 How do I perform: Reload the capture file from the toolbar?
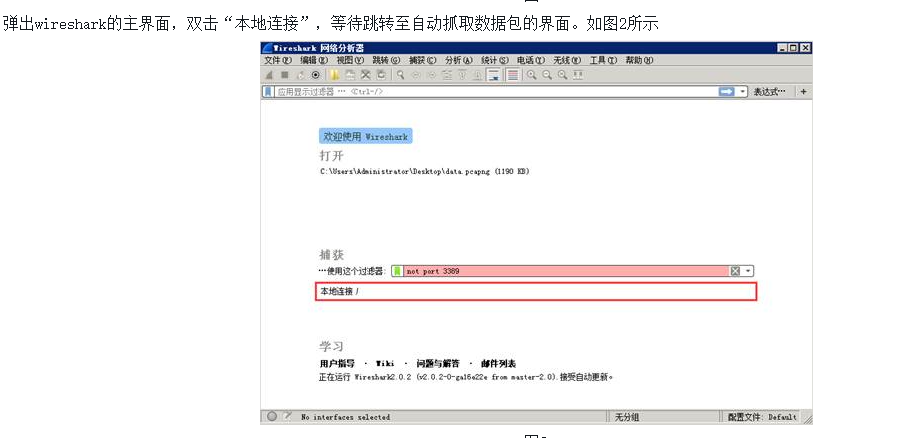[381, 75]
